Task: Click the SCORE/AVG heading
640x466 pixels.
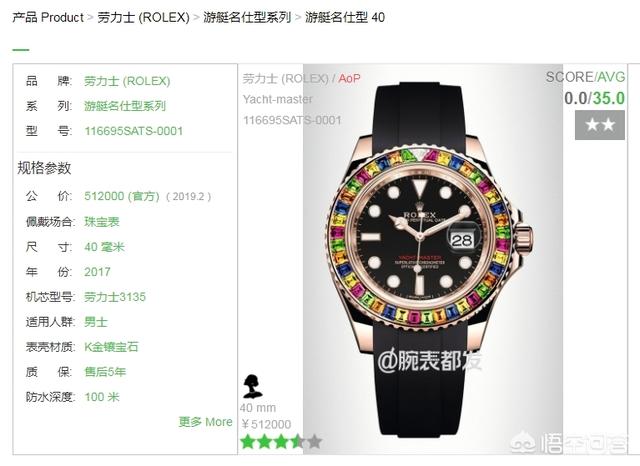Action: click(585, 77)
